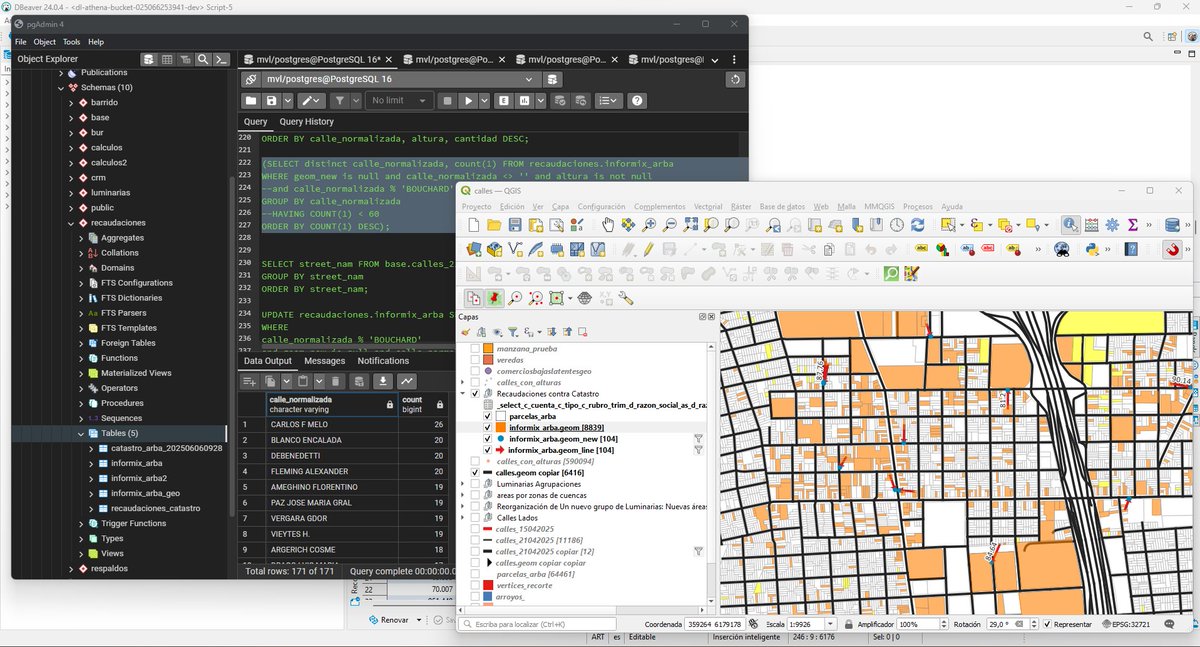
Task: Click the CARLOS F MELO result cell
Action: click(331, 425)
